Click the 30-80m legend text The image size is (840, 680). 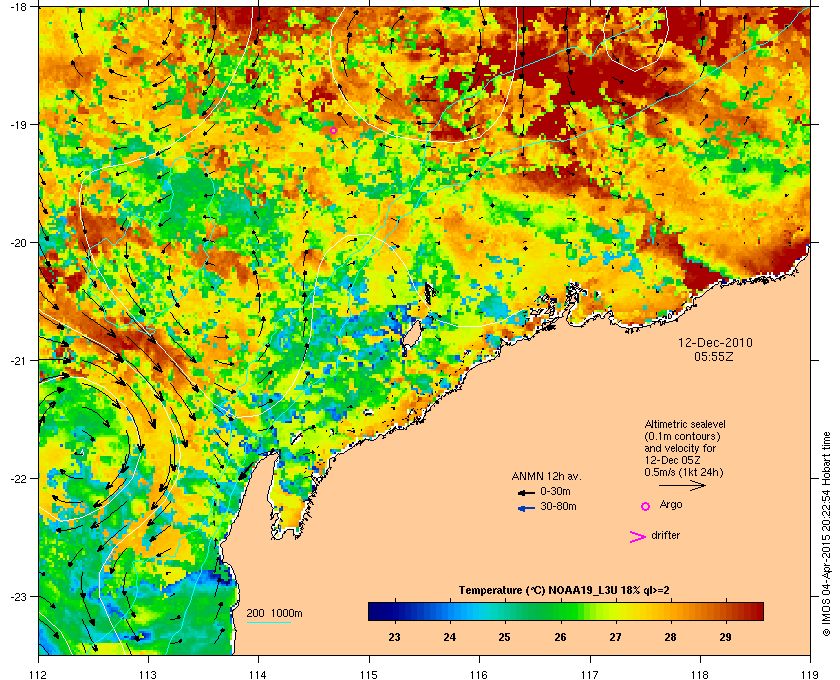(x=558, y=506)
